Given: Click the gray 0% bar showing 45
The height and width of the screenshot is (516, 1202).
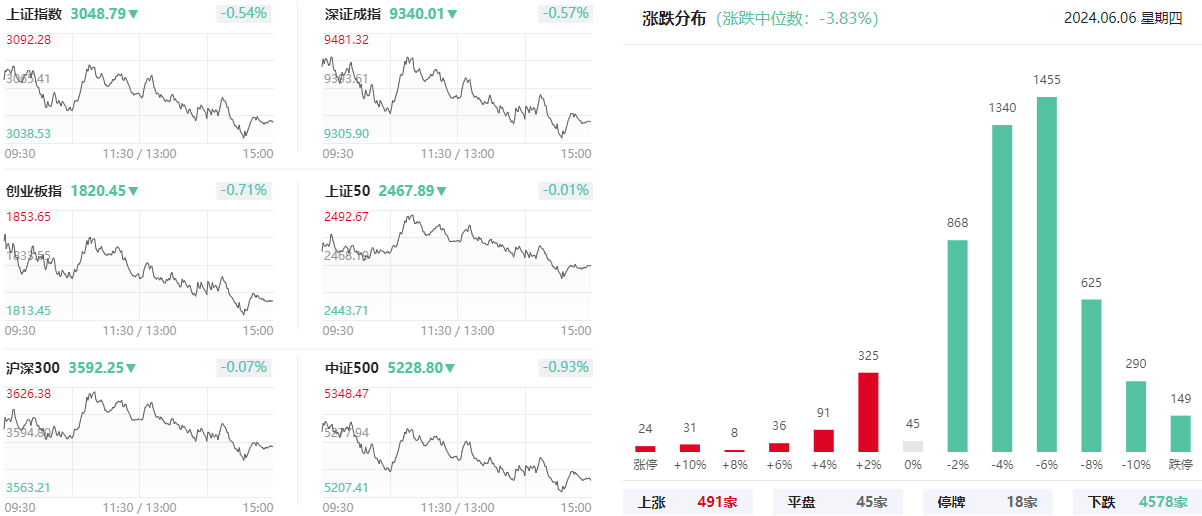Looking at the screenshot, I should coord(913,446).
